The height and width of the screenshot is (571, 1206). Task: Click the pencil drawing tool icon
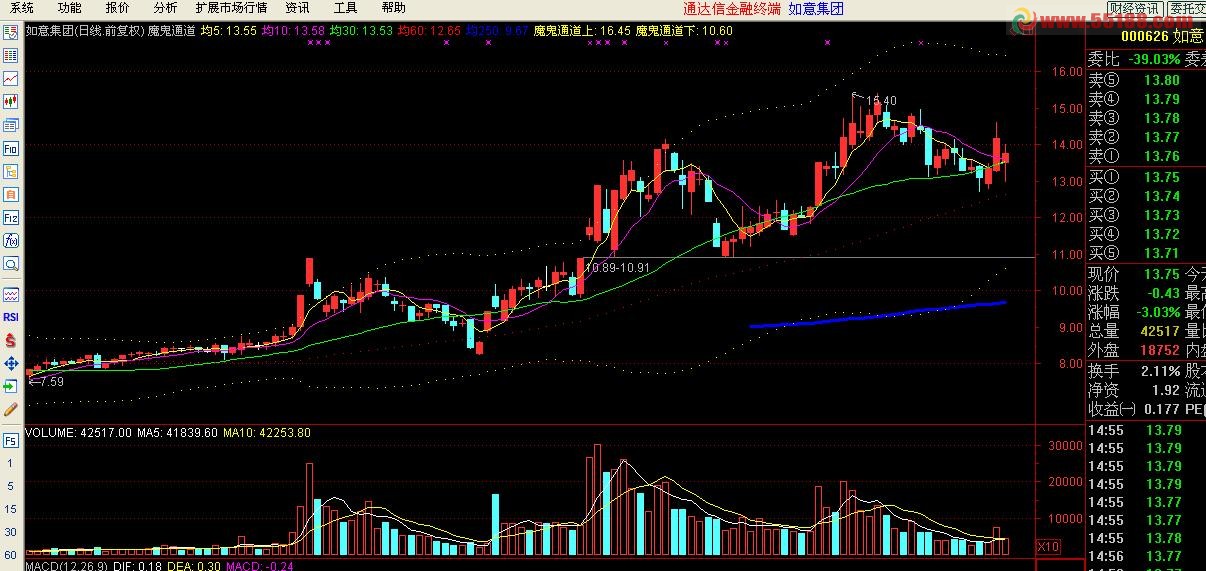(x=11, y=409)
